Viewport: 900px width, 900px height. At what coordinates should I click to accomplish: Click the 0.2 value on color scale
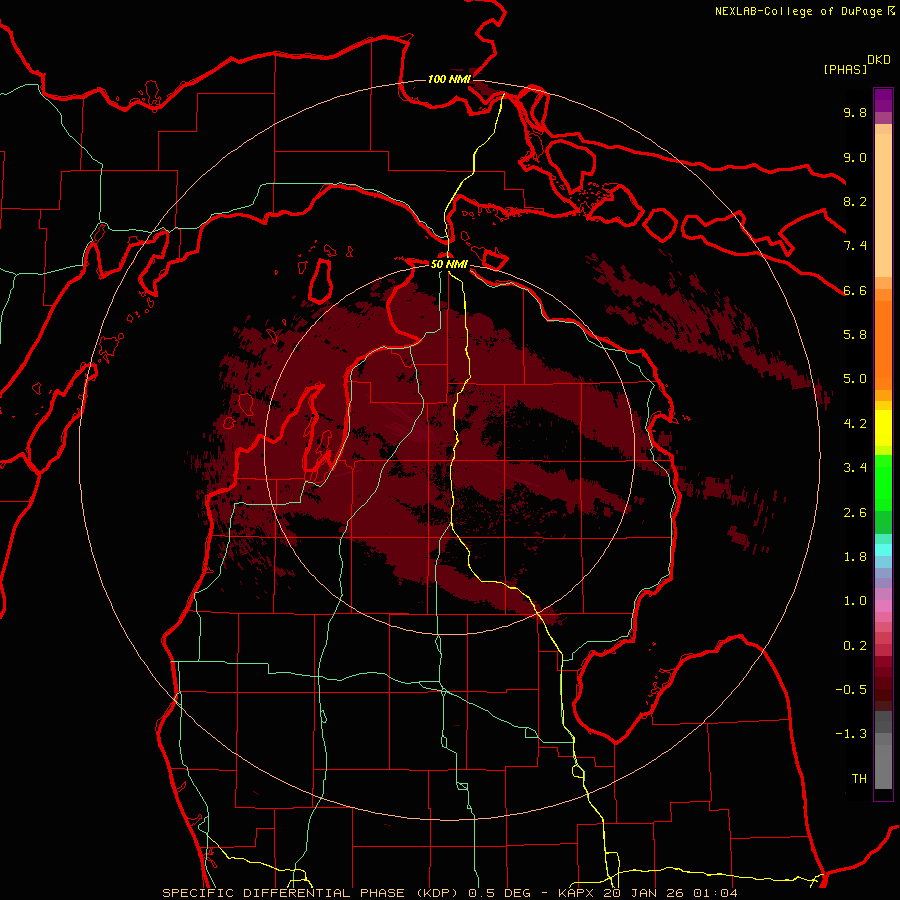pyautogui.click(x=855, y=646)
